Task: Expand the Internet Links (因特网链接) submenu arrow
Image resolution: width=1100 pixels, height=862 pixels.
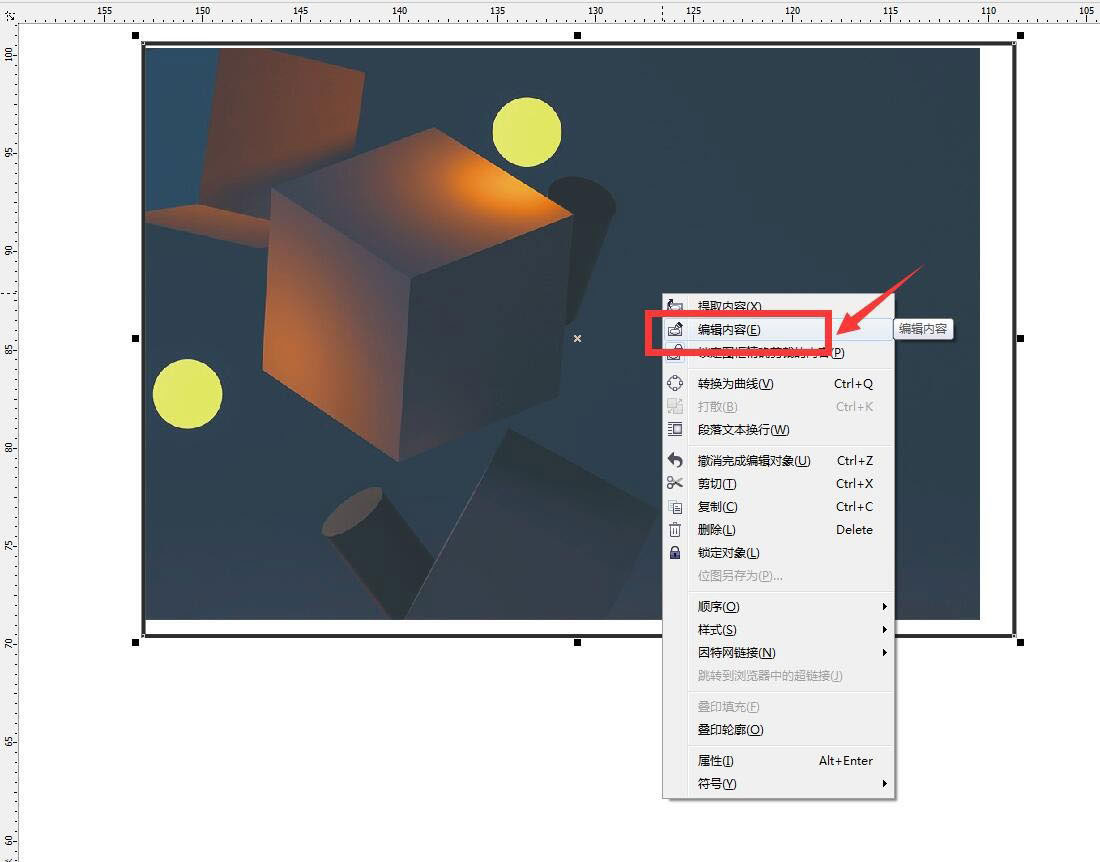Action: click(884, 653)
